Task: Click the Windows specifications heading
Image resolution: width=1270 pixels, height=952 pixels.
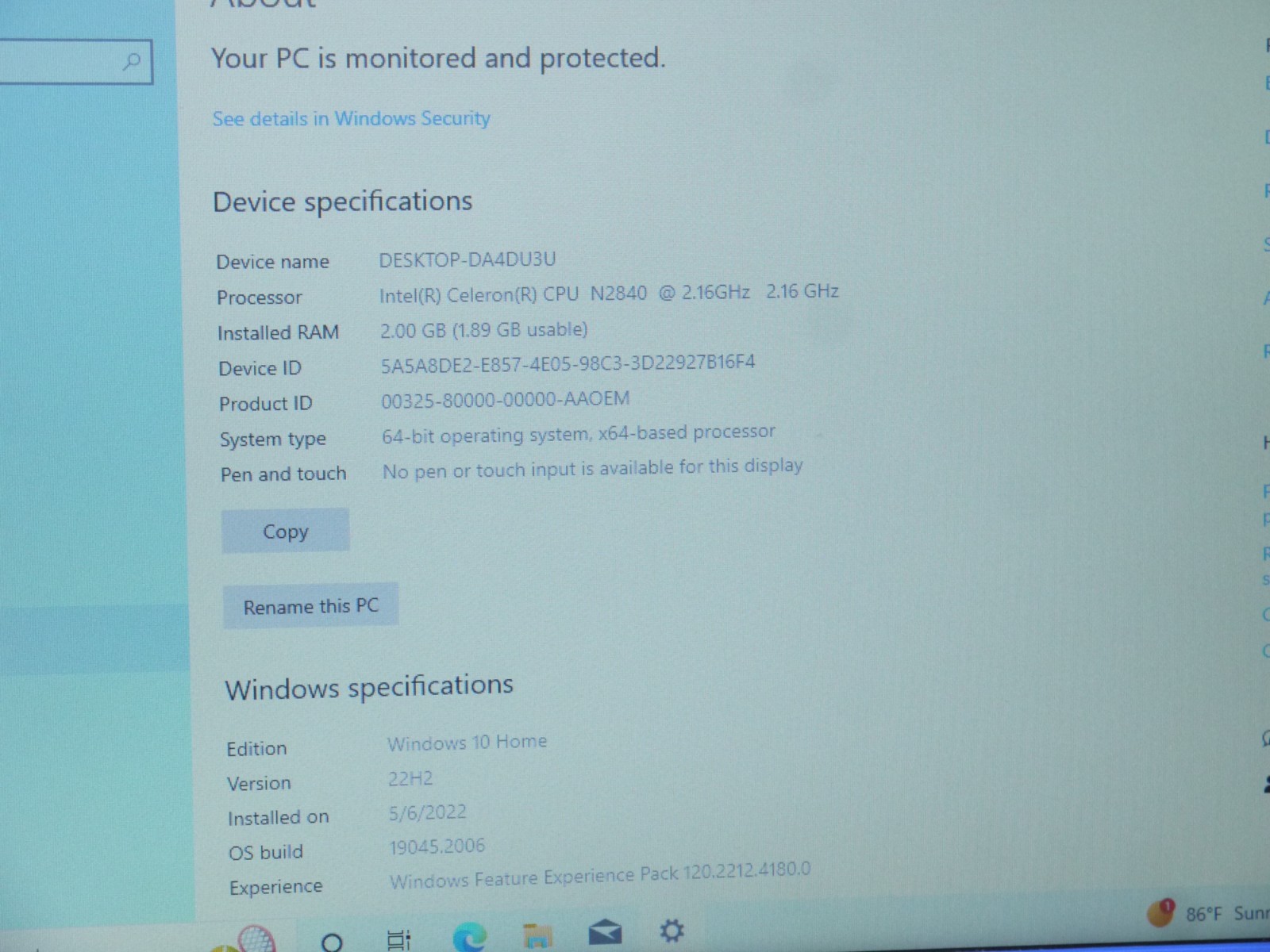Action: (x=369, y=687)
